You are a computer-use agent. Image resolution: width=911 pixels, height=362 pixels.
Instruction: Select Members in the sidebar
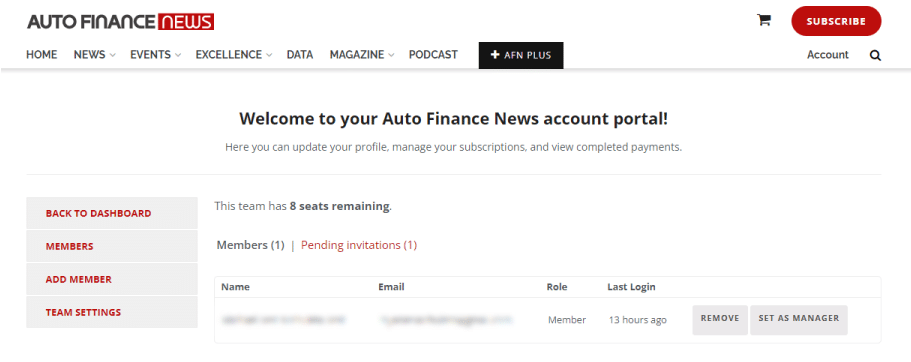[x=112, y=246]
